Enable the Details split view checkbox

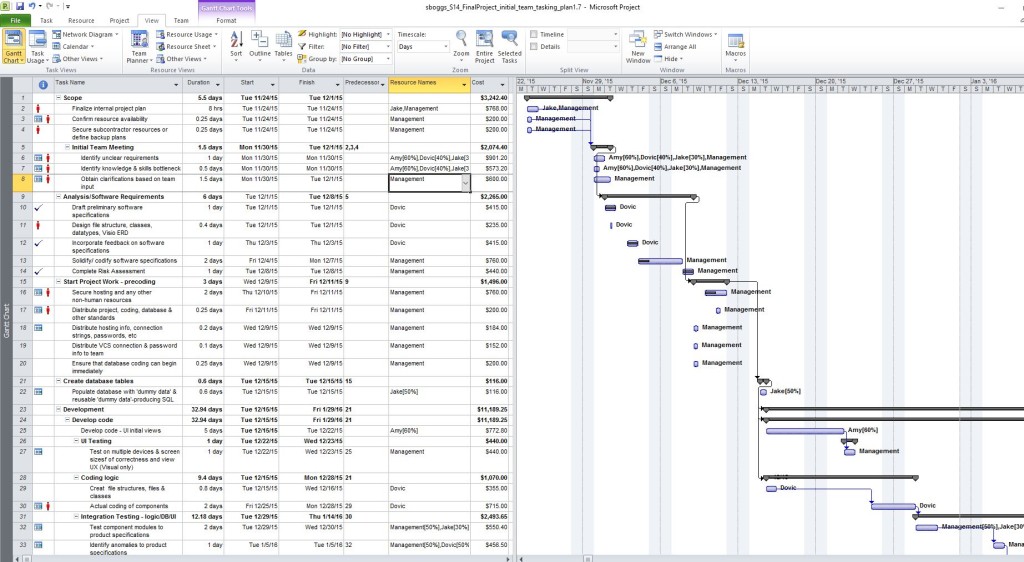(533, 46)
